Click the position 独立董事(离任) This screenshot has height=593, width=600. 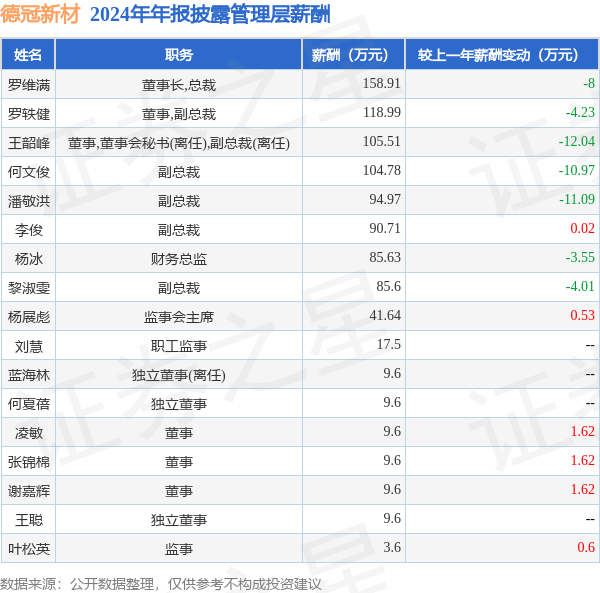pyautogui.click(x=179, y=375)
